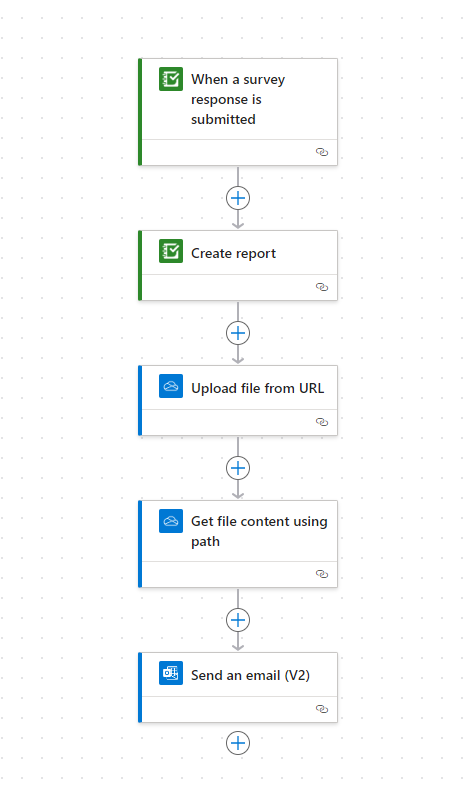
Task: Click OneDrive icon on Get file content
Action: coord(171,521)
